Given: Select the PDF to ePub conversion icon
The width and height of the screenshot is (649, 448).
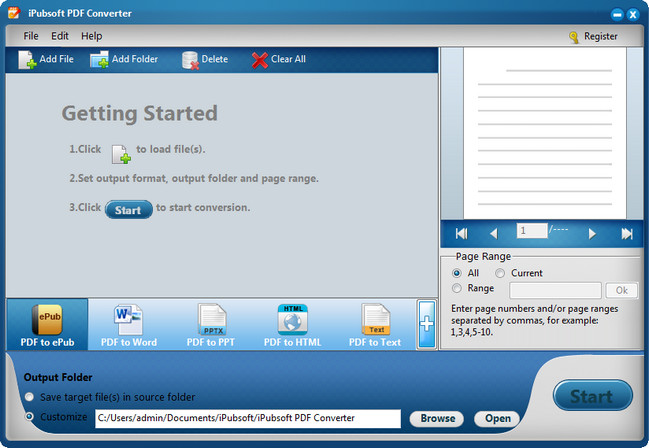Looking at the screenshot, I should (47, 319).
